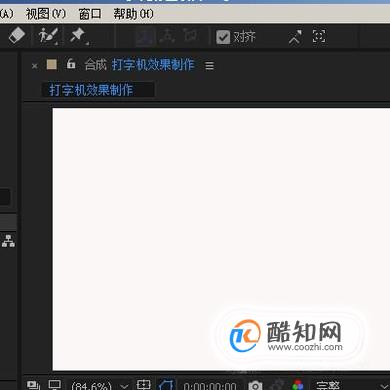Toggle the mask visibility button
The image size is (390, 390).
167,385
